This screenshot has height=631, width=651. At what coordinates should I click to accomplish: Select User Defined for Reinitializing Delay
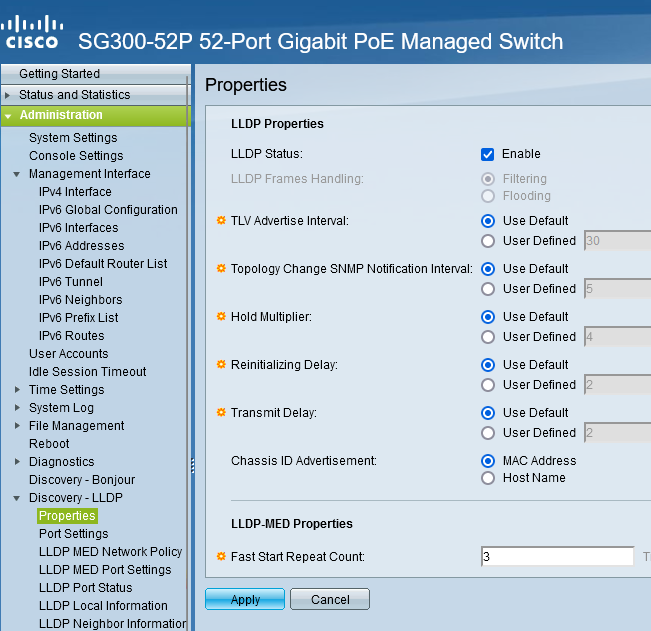(x=488, y=385)
